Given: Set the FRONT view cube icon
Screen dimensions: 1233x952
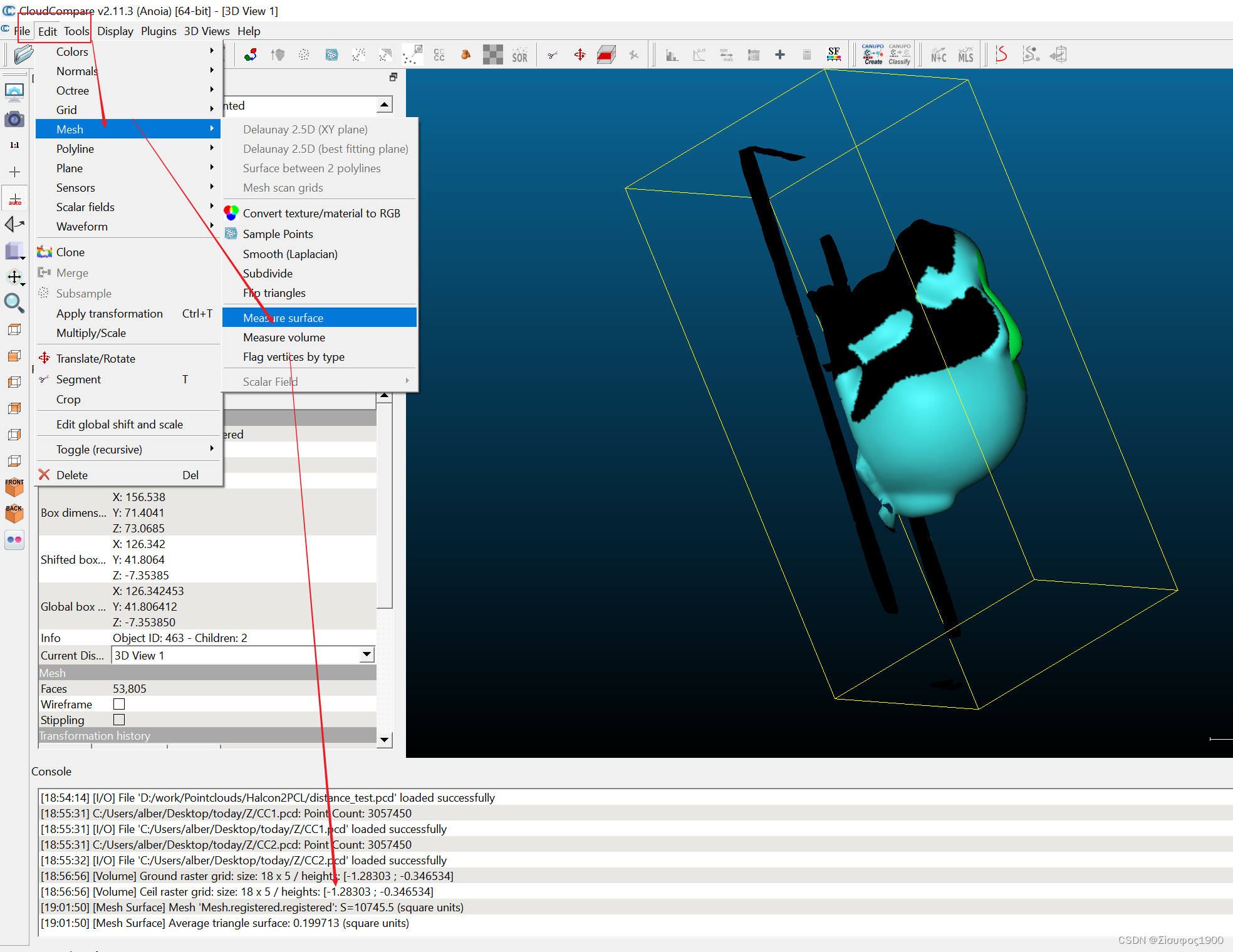Looking at the screenshot, I should [14, 487].
